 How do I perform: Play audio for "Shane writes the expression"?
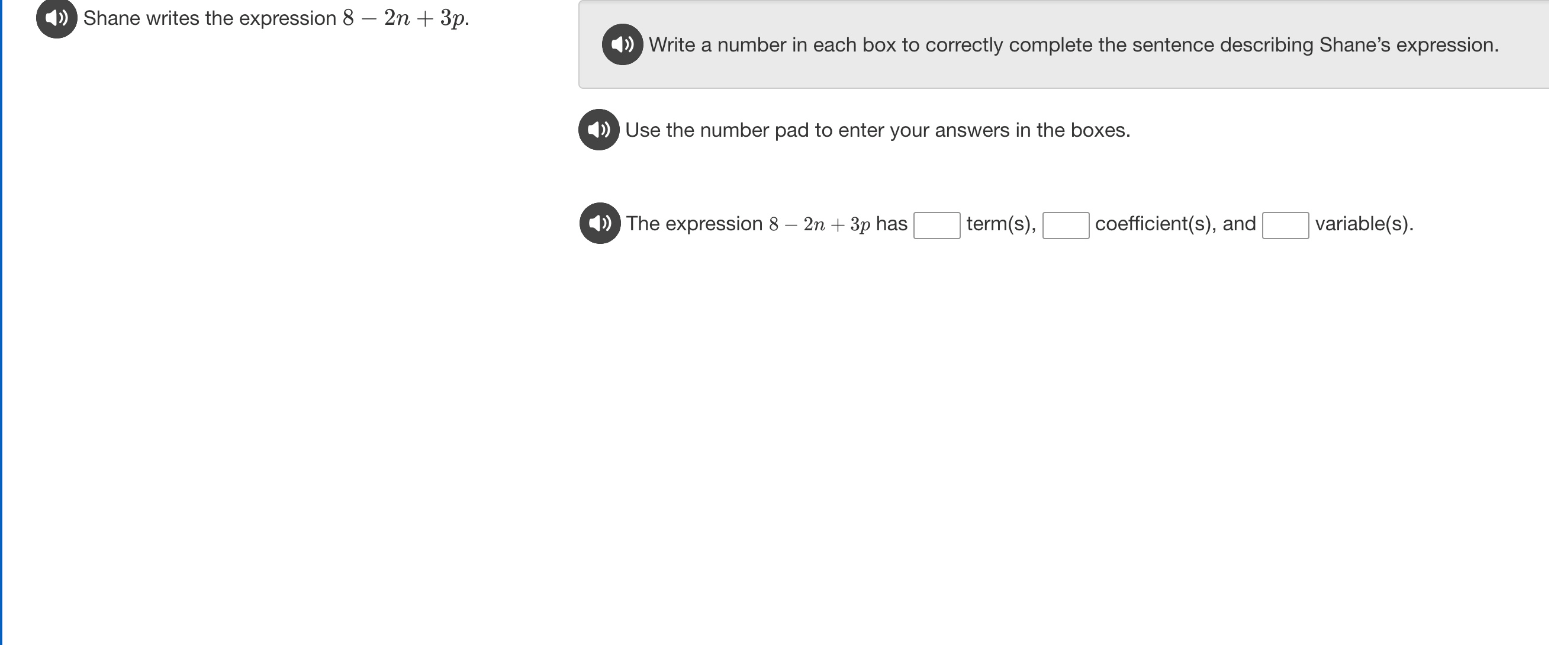(57, 18)
